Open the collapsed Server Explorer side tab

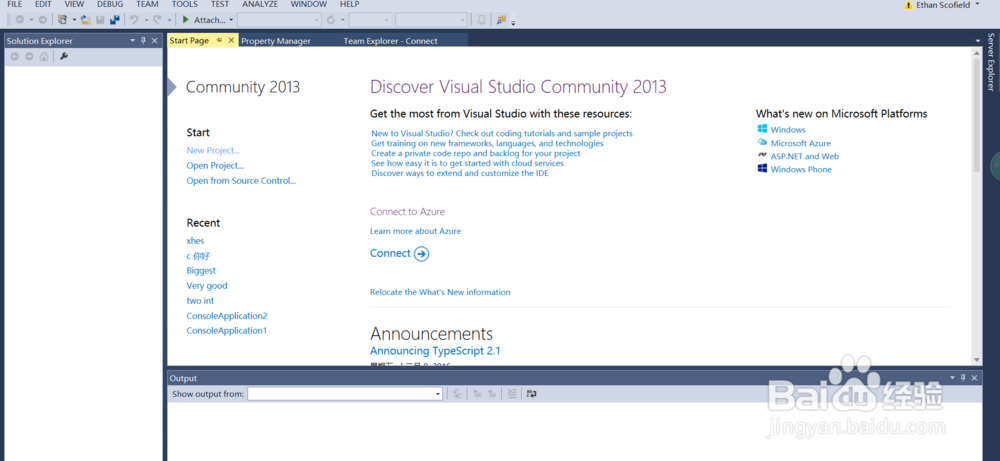click(990, 62)
